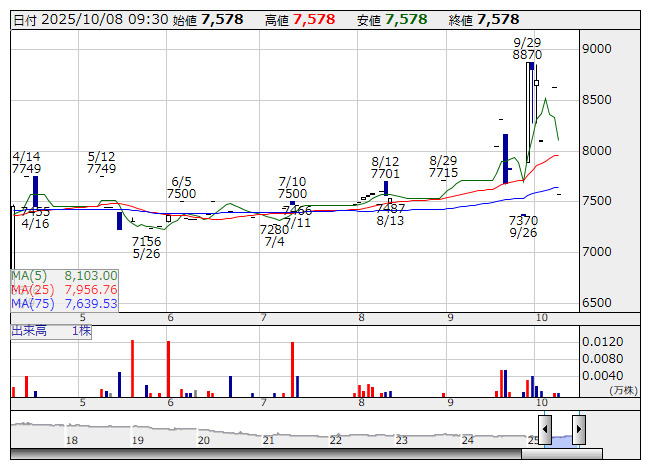This screenshot has width=653, height=470.
Task: Click the MA(25) legend entry
Action: 64,290
